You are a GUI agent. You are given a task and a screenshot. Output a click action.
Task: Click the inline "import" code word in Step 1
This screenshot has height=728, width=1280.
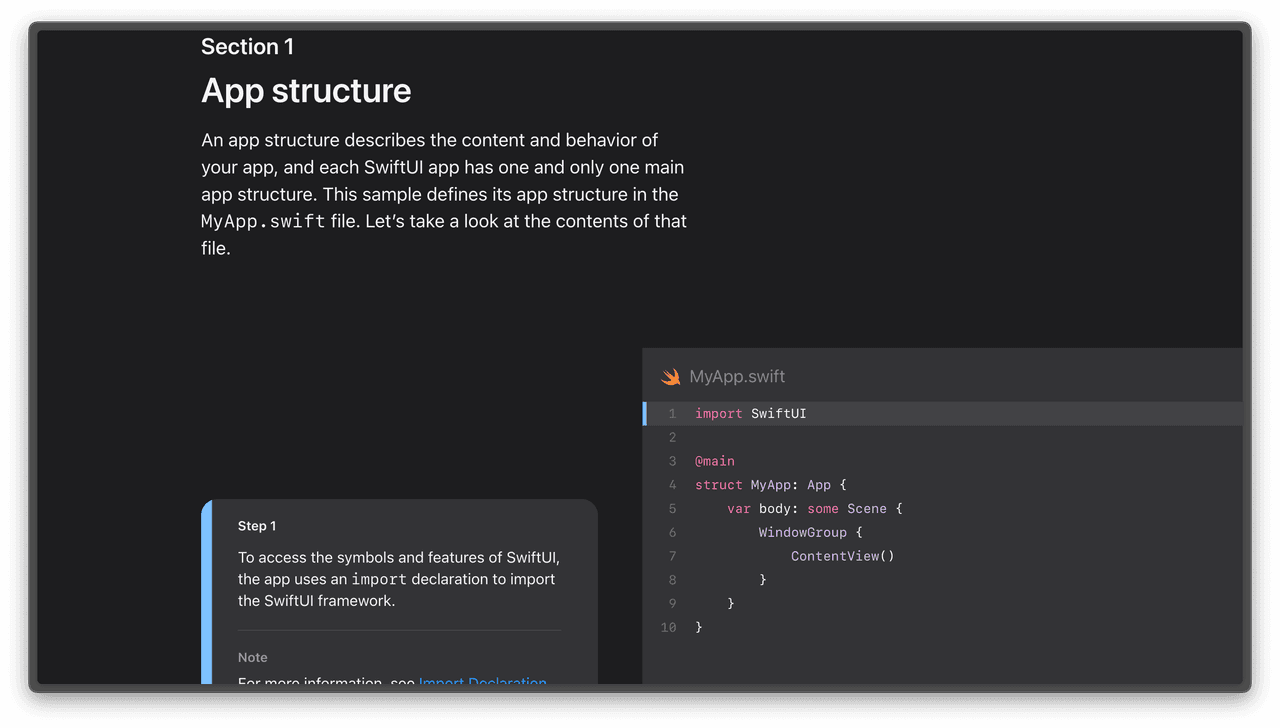tap(379, 579)
